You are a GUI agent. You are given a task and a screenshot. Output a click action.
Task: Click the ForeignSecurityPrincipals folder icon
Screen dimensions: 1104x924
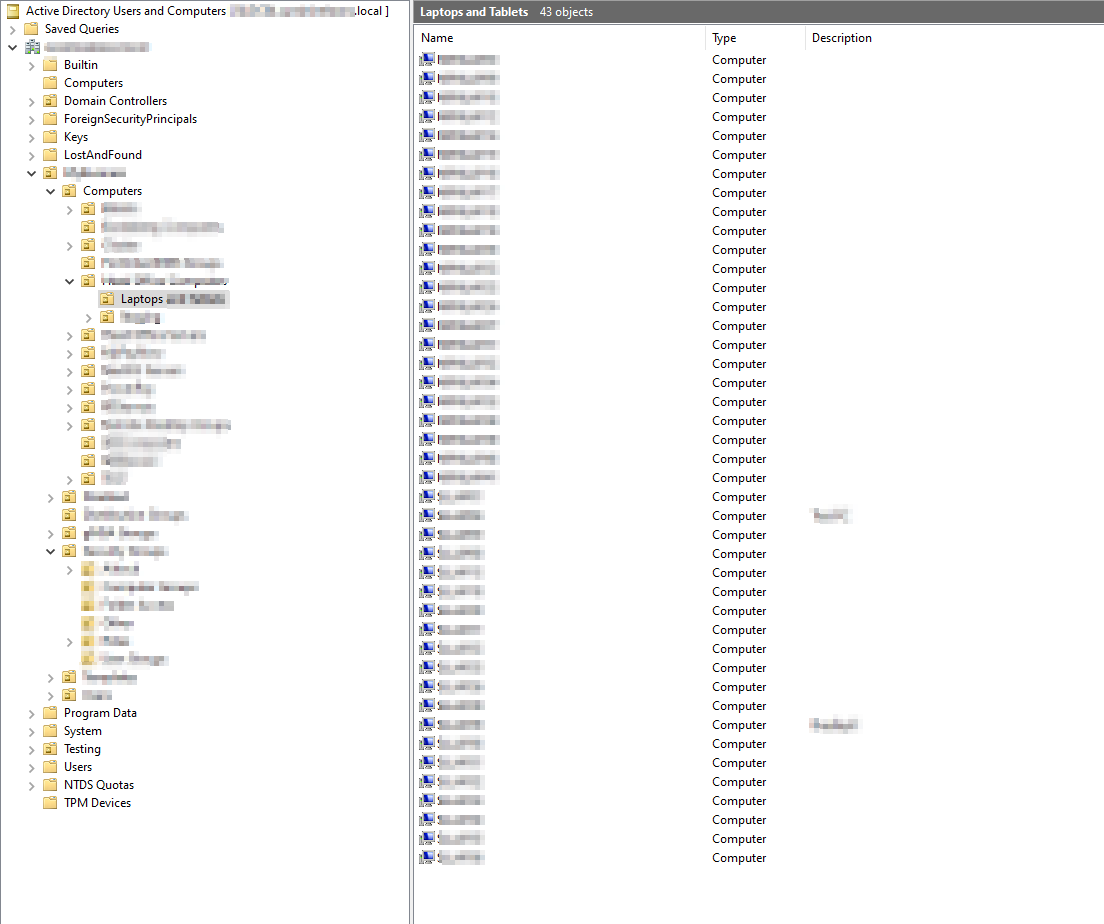(50, 119)
